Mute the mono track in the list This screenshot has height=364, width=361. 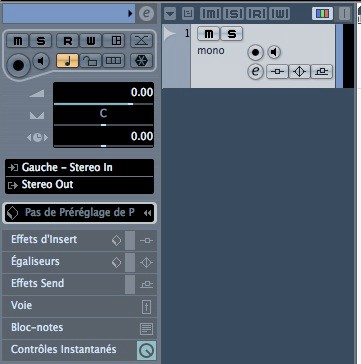(208, 34)
